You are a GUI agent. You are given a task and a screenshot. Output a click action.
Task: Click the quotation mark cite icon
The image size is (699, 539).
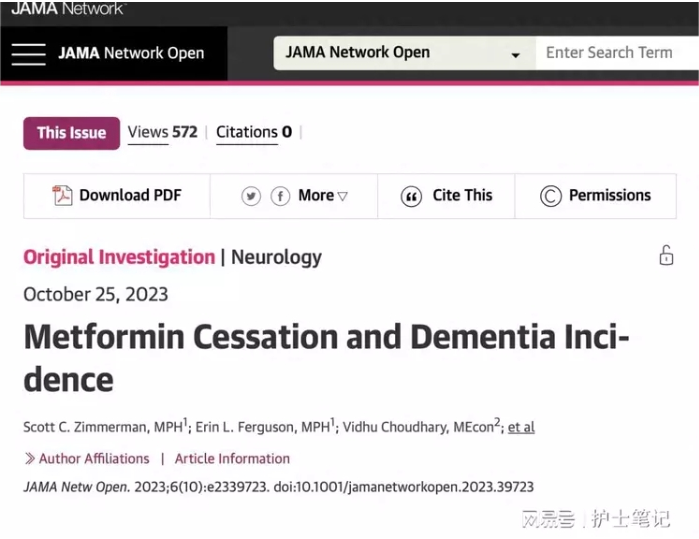(x=411, y=197)
